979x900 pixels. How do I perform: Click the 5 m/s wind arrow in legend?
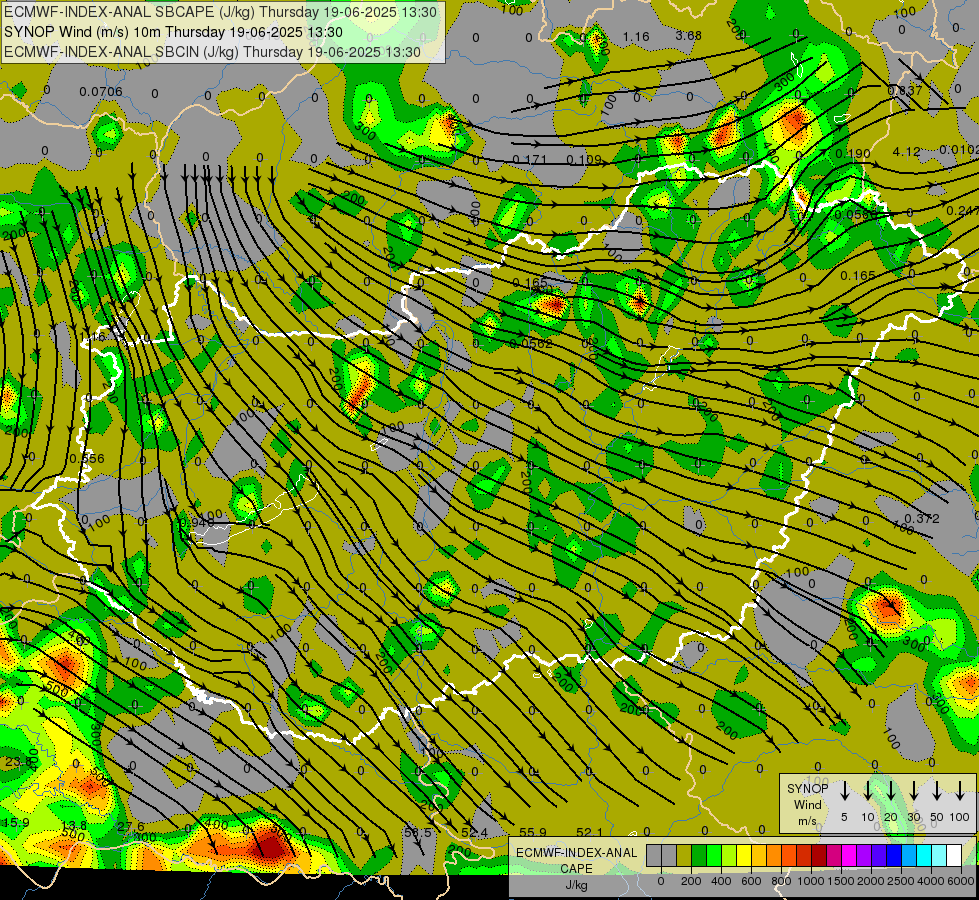click(844, 791)
